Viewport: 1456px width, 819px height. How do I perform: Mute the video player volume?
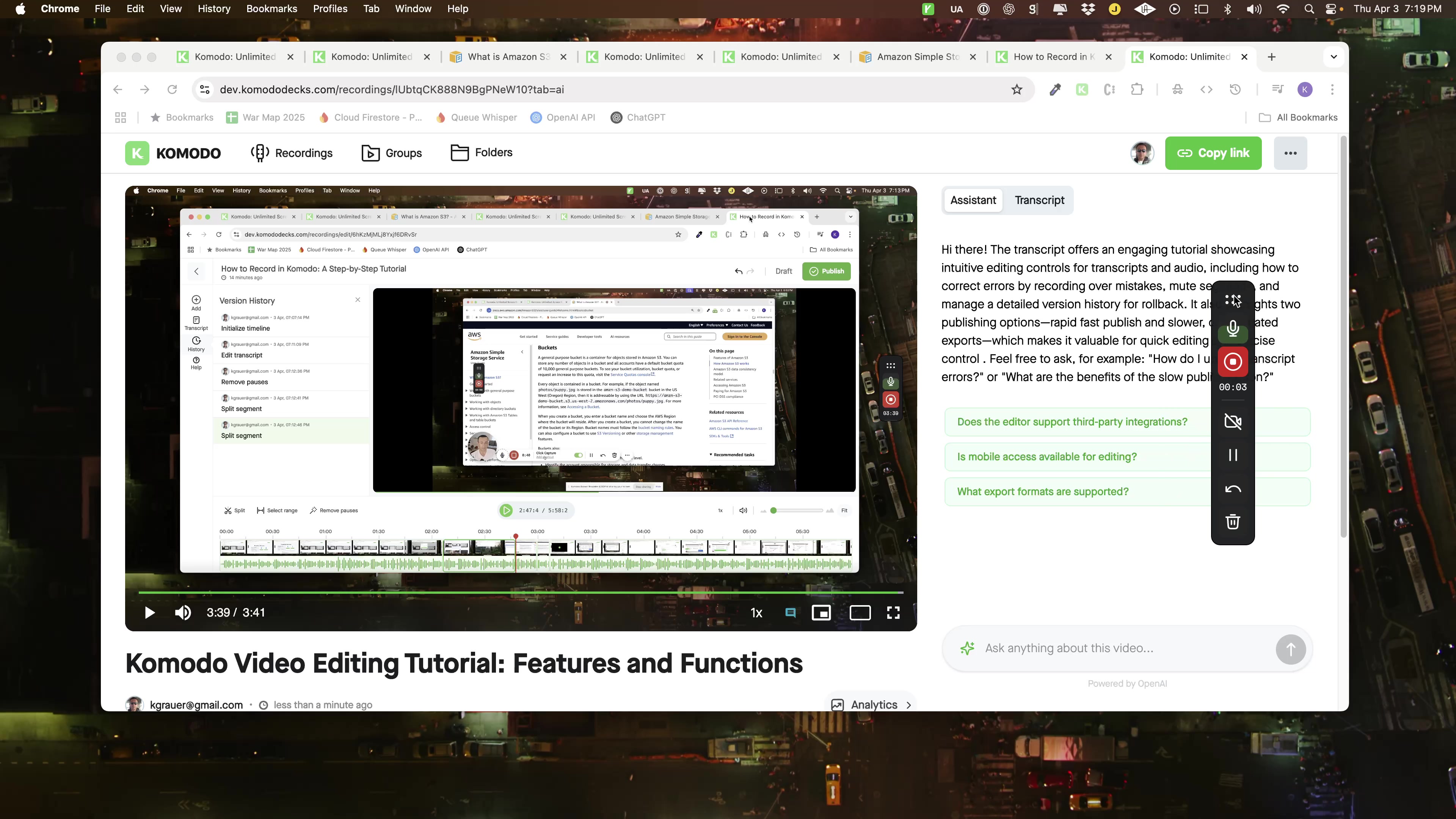tap(182, 613)
